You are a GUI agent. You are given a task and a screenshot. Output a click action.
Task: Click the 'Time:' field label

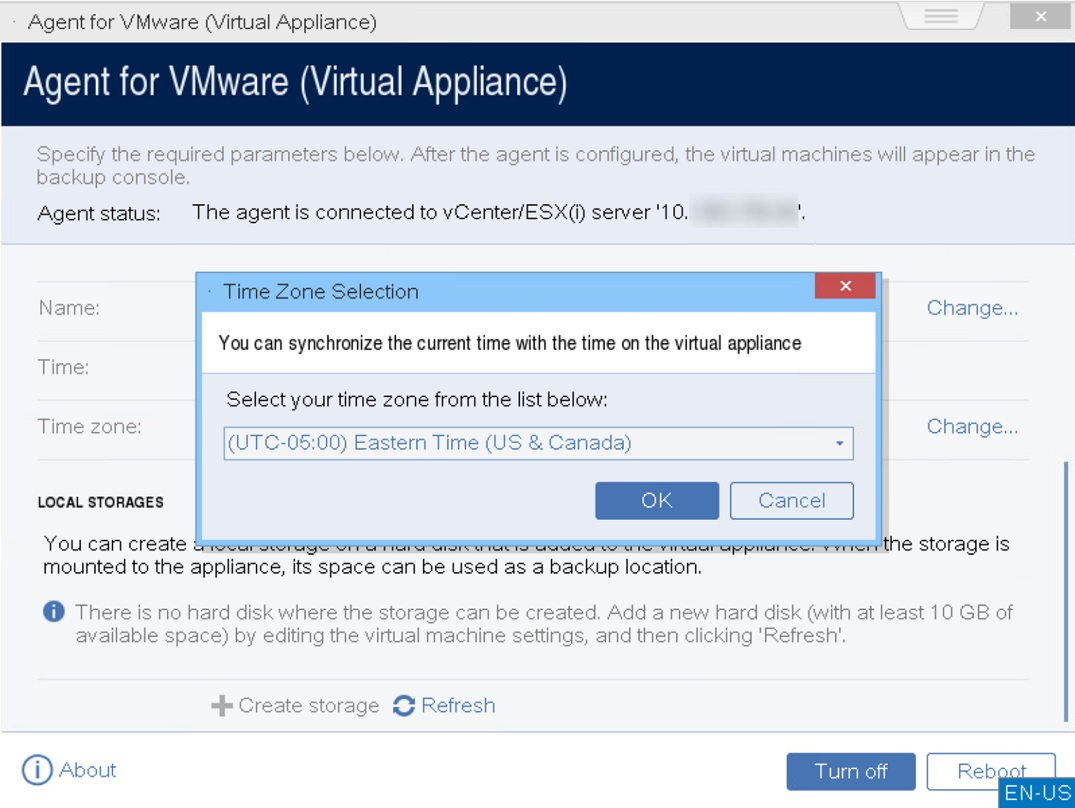click(64, 367)
